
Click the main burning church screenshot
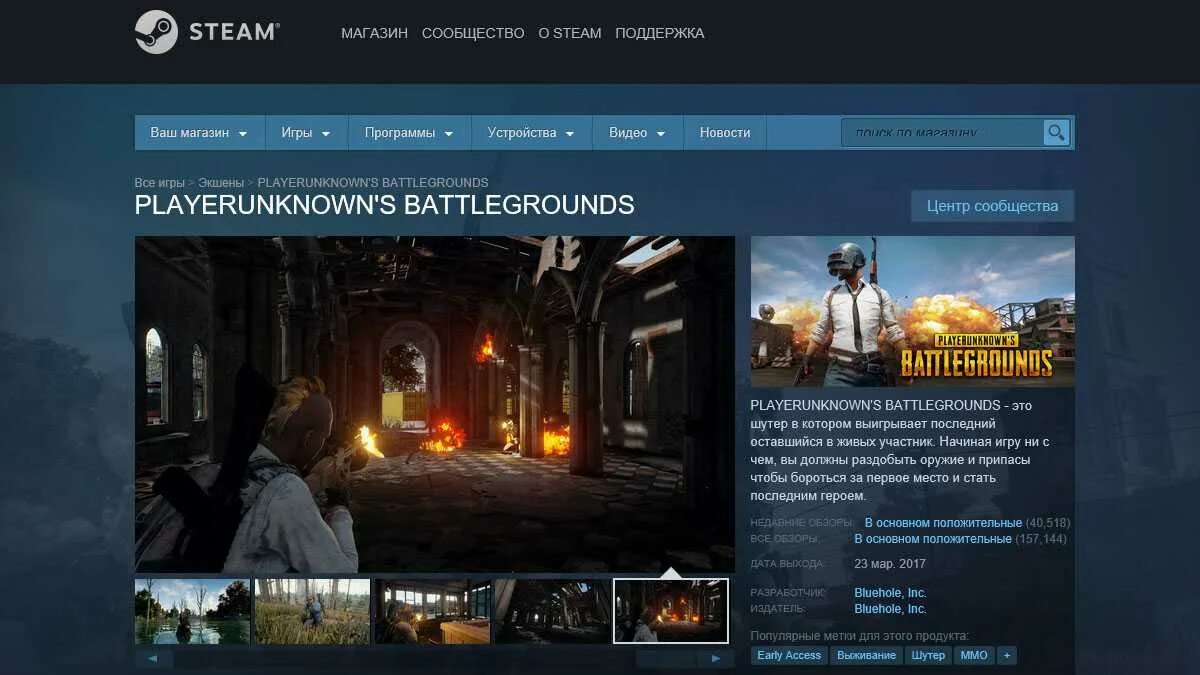(435, 404)
